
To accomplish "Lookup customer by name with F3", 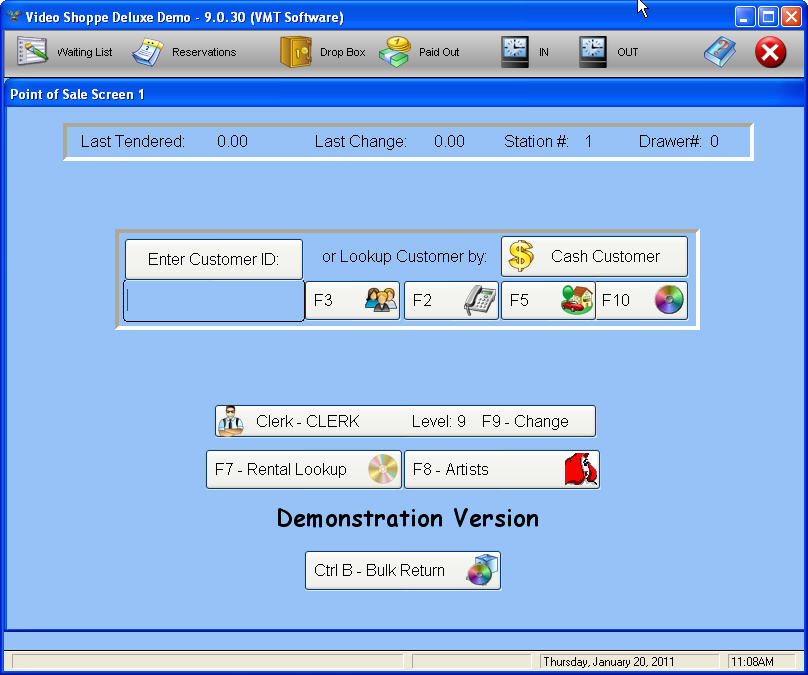I will point(352,300).
